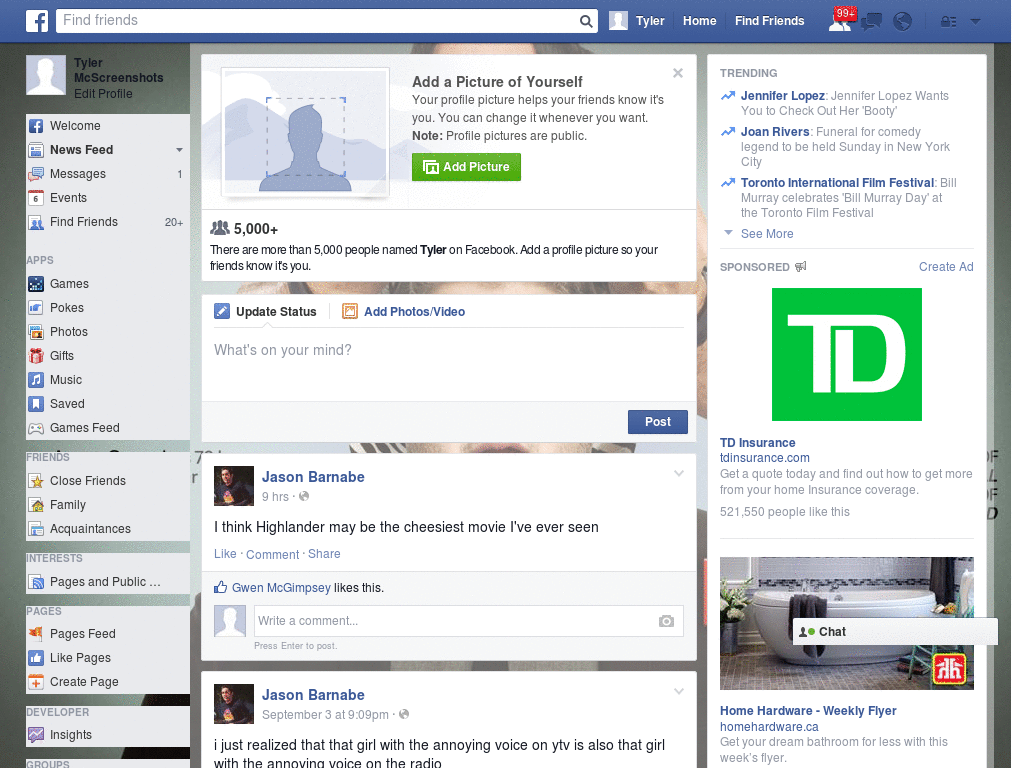Image resolution: width=1024 pixels, height=768 pixels.
Task: Click the Family house icon
Action: (x=36, y=505)
